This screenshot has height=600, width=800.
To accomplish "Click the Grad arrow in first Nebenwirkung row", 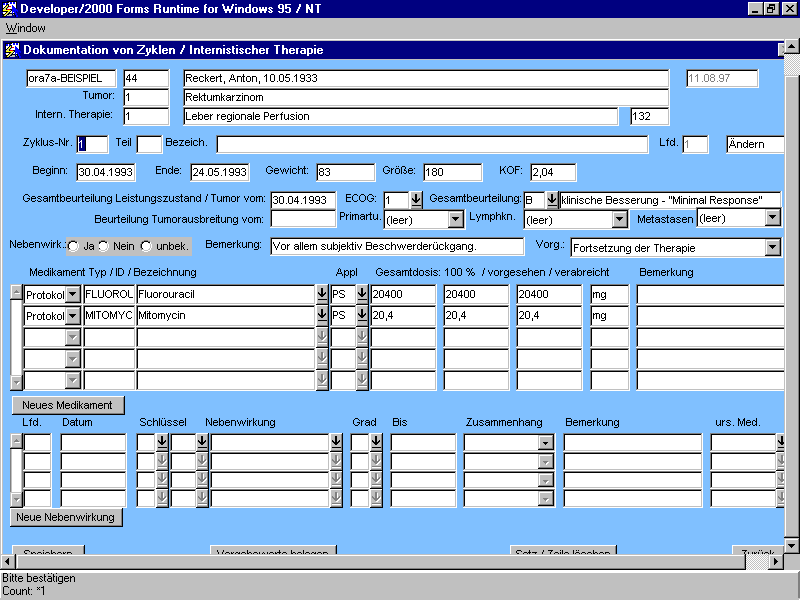I will [376, 442].
